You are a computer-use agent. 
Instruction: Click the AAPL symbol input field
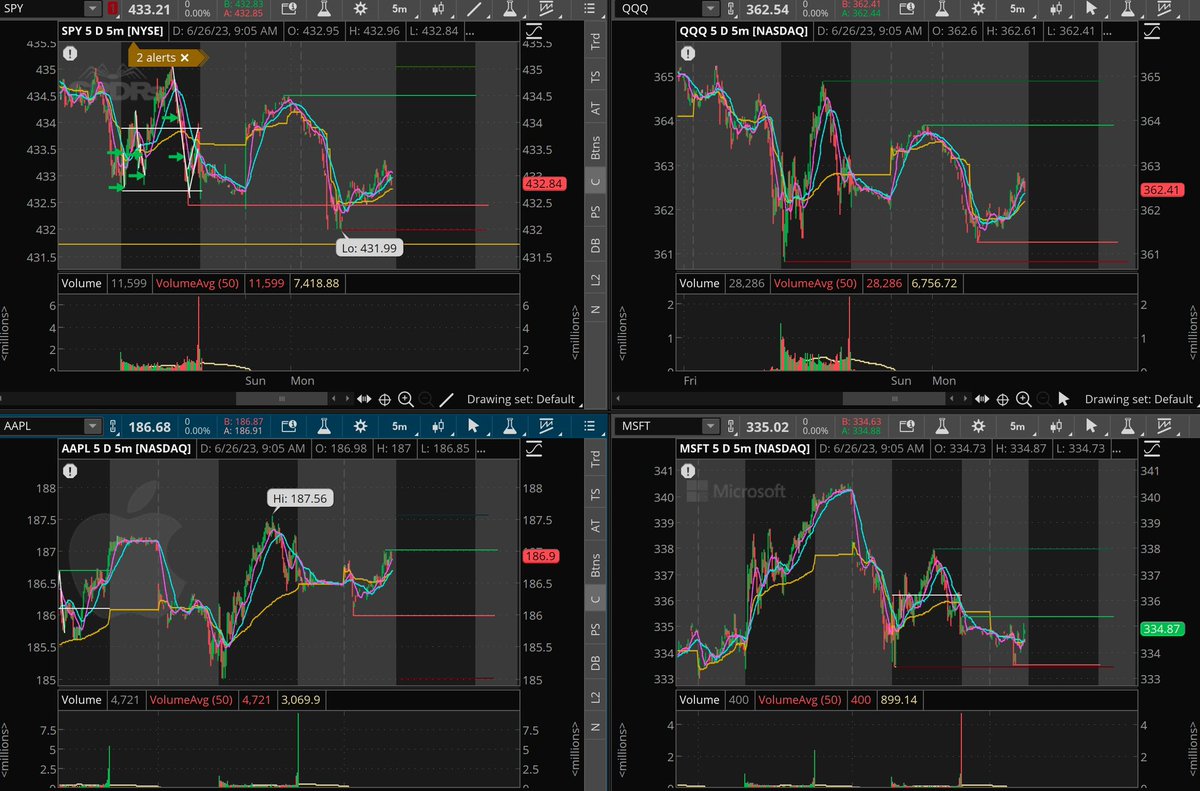[43, 427]
